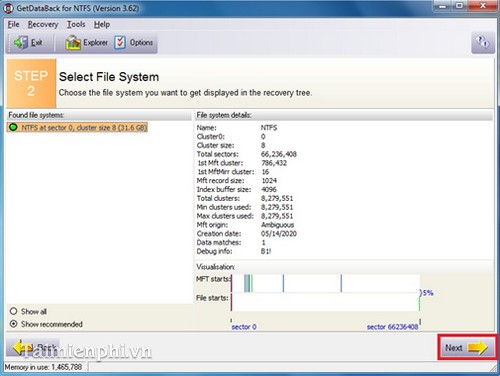Click the Total sectors value 66,236,408
The height and width of the screenshot is (376, 500).
coord(279,154)
